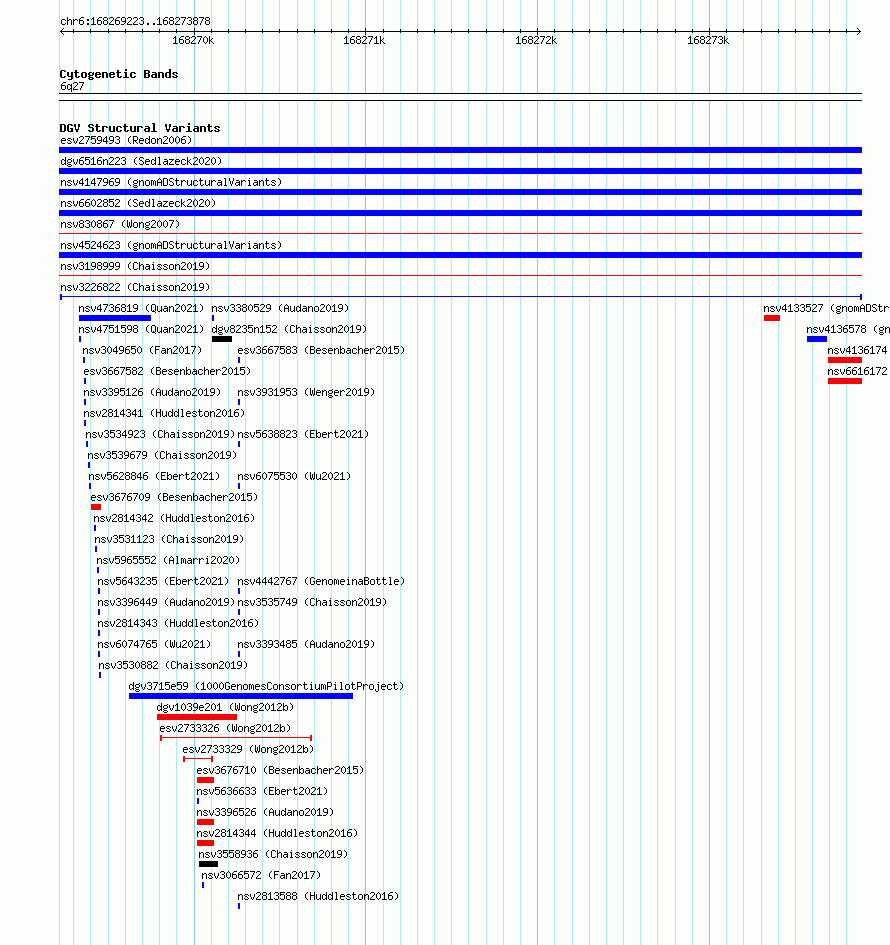The width and height of the screenshot is (890, 945).
Task: Click nsv2814342 (Huddleston2016) label
Action: point(174,519)
